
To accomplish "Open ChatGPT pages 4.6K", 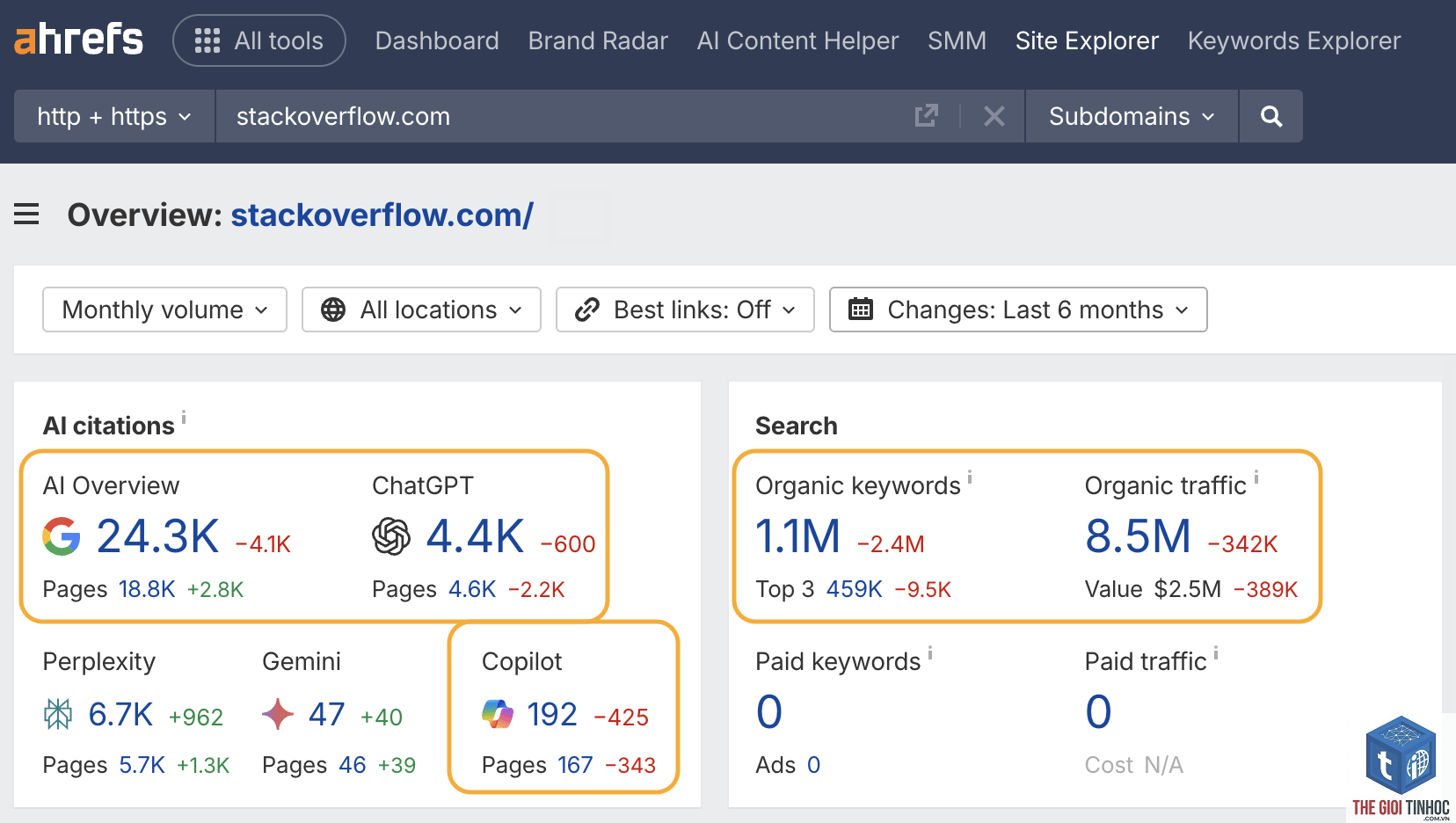I will click(472, 589).
